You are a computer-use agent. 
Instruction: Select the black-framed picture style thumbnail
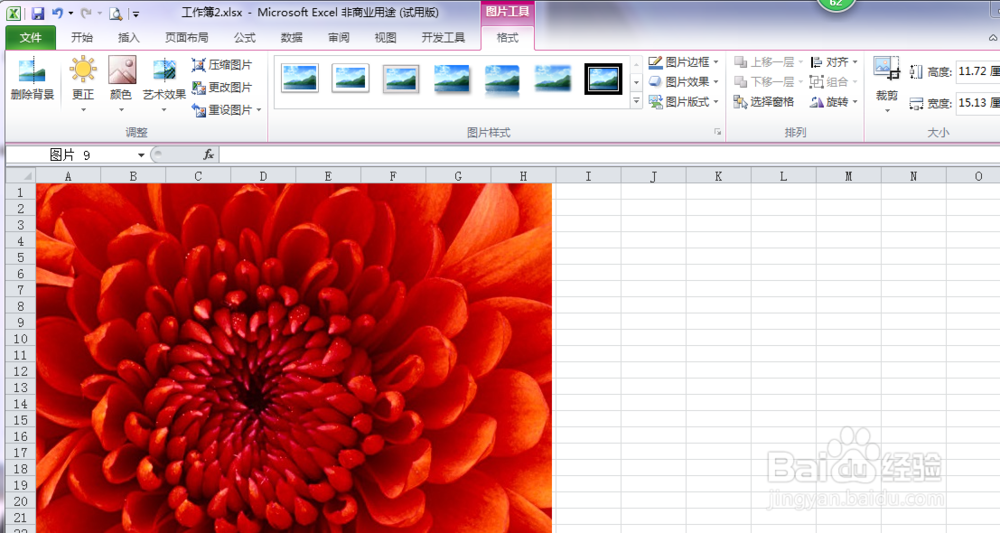point(603,79)
